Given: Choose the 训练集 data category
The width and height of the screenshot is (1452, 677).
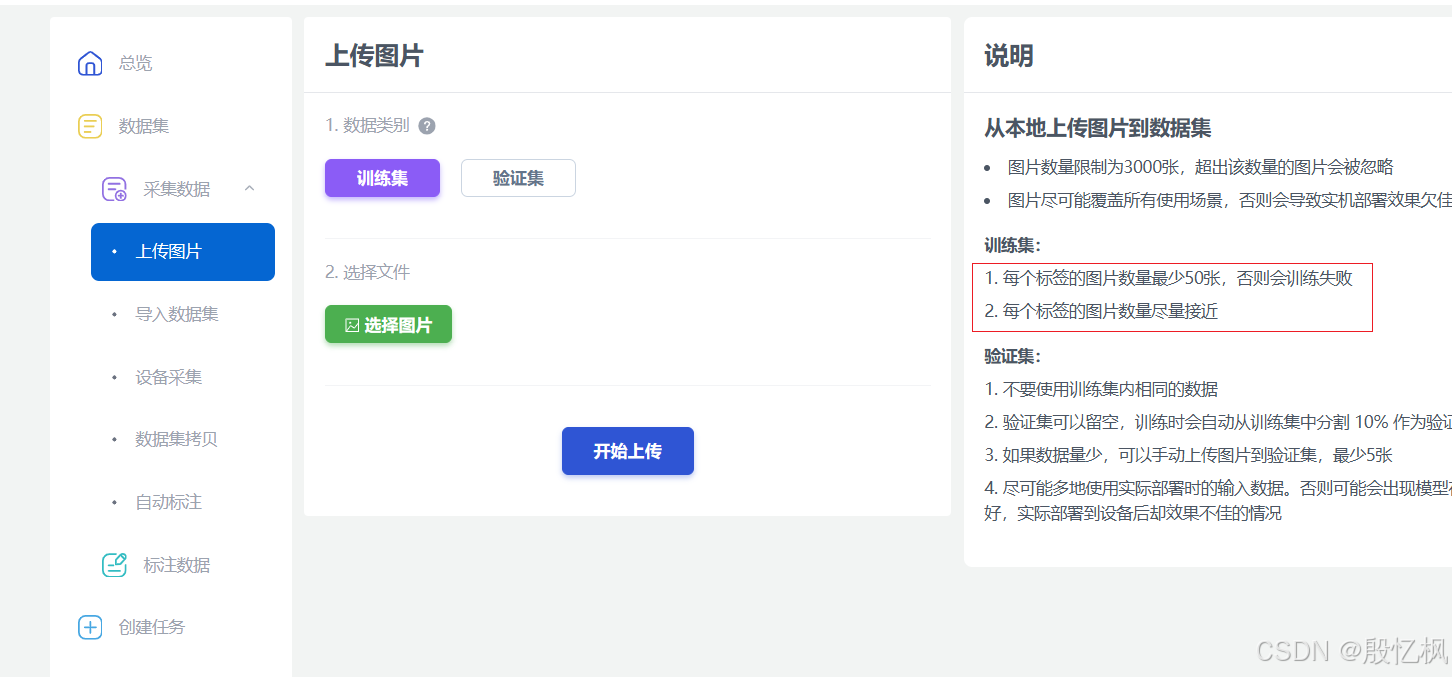Looking at the screenshot, I should [382, 178].
